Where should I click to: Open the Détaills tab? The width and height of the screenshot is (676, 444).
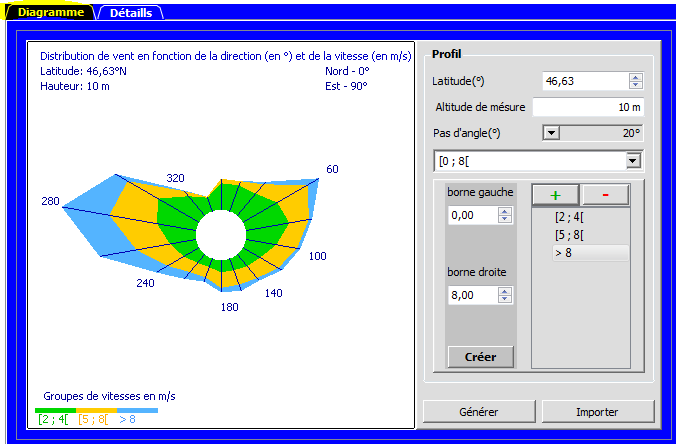[131, 13]
